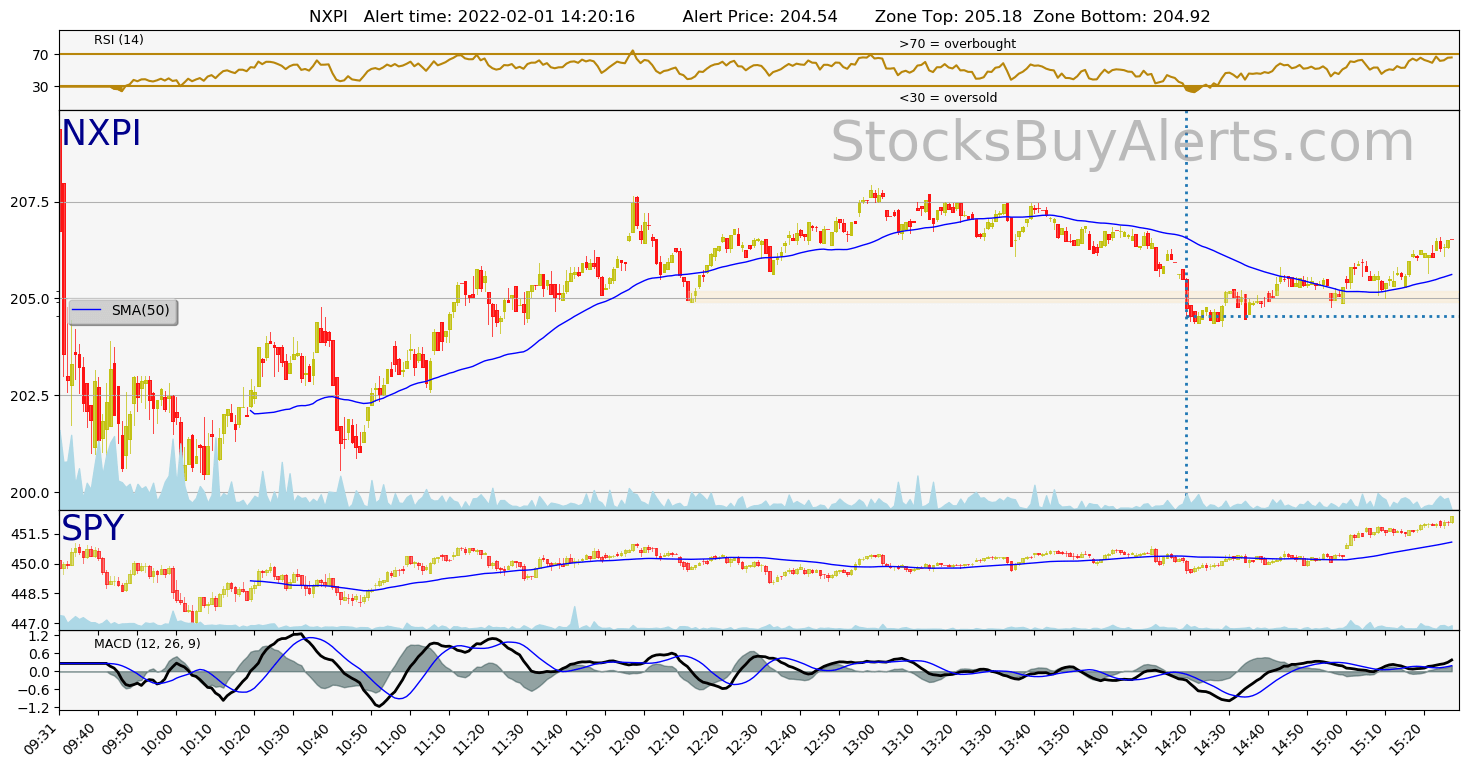Click the MACD axis value 0.0

[x=39, y=672]
